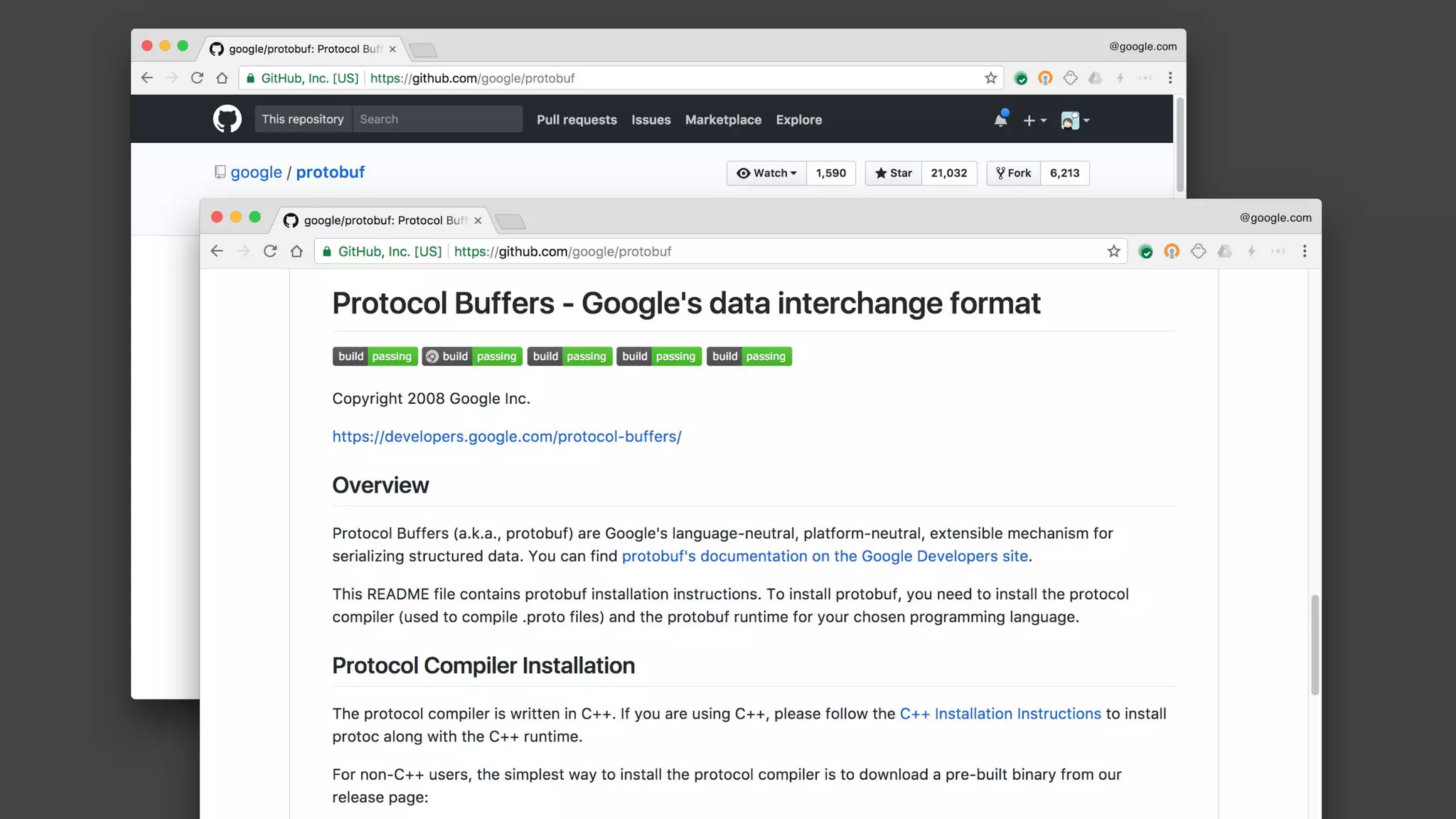Open Chrome three-dot menu in front window
The width and height of the screenshot is (1456, 819).
pyautogui.click(x=1304, y=251)
